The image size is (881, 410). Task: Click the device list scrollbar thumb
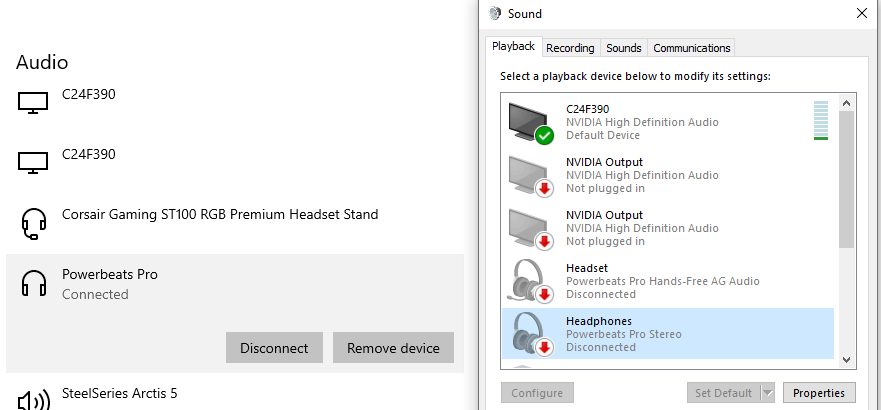[x=847, y=179]
